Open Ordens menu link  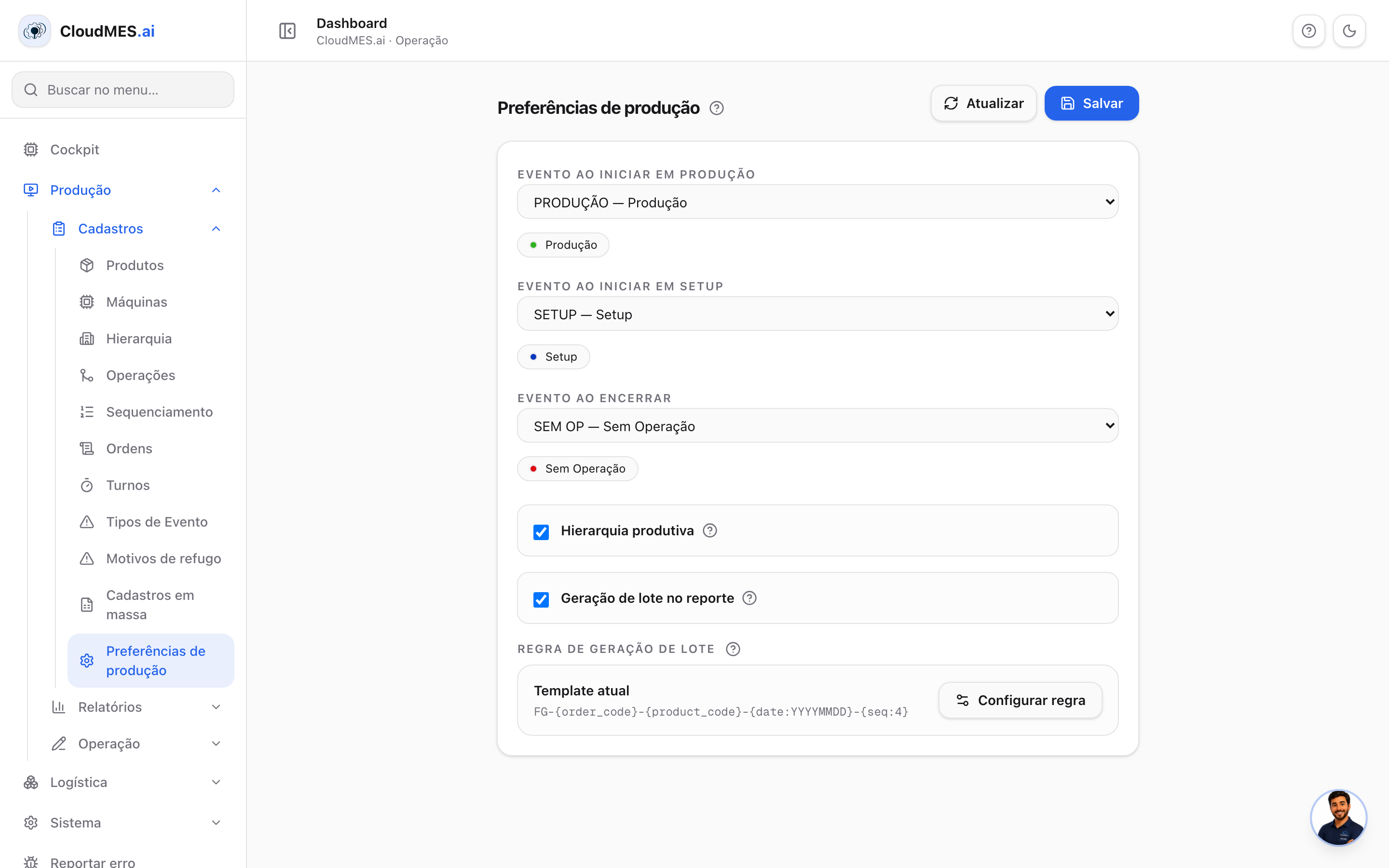[150, 449]
